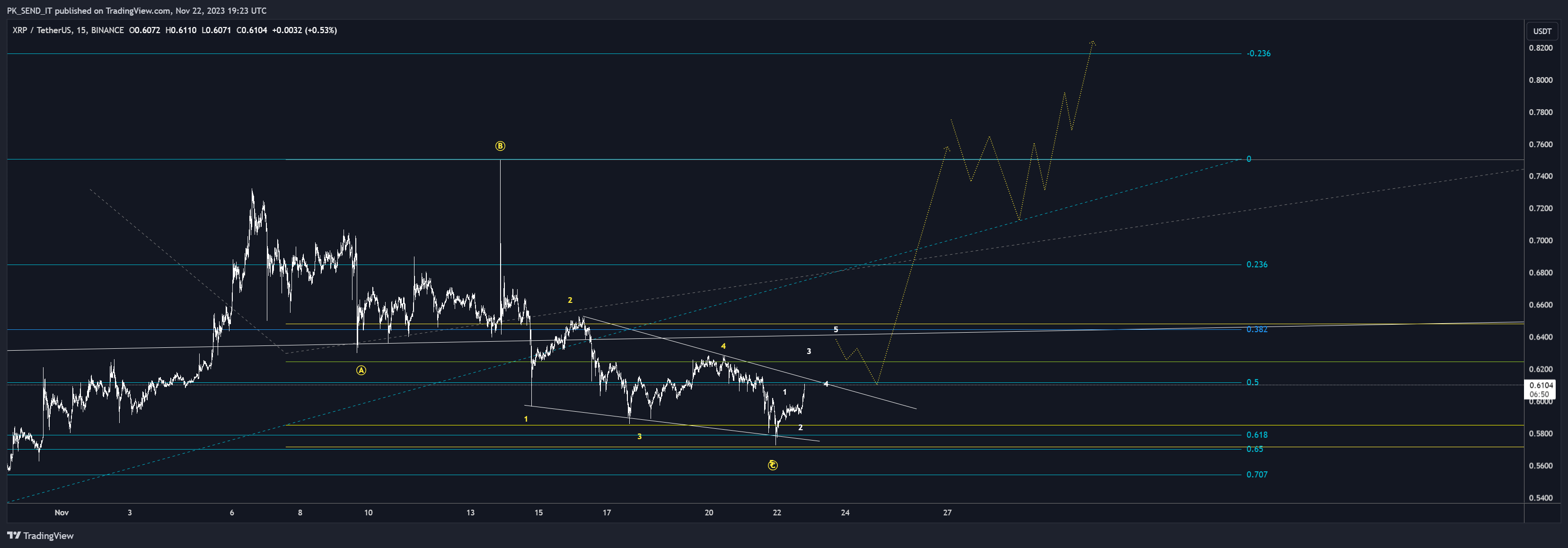Click the high value H0.6110 in the legend
Image resolution: width=1568 pixels, height=548 pixels.
[x=181, y=30]
